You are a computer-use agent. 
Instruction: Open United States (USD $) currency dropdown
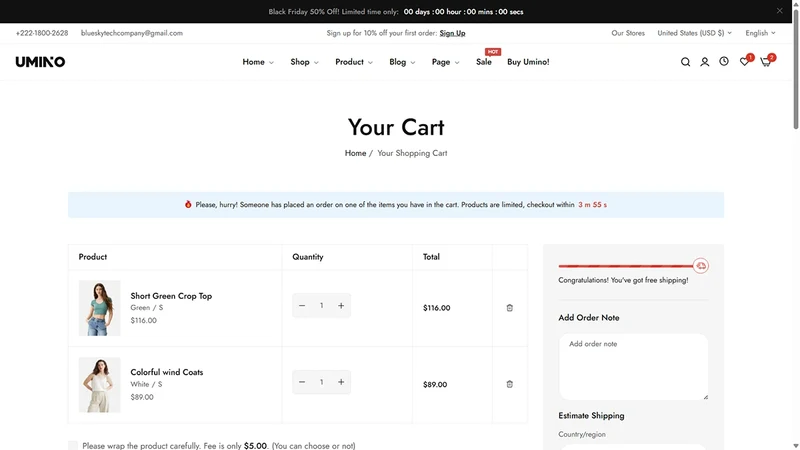(x=694, y=33)
